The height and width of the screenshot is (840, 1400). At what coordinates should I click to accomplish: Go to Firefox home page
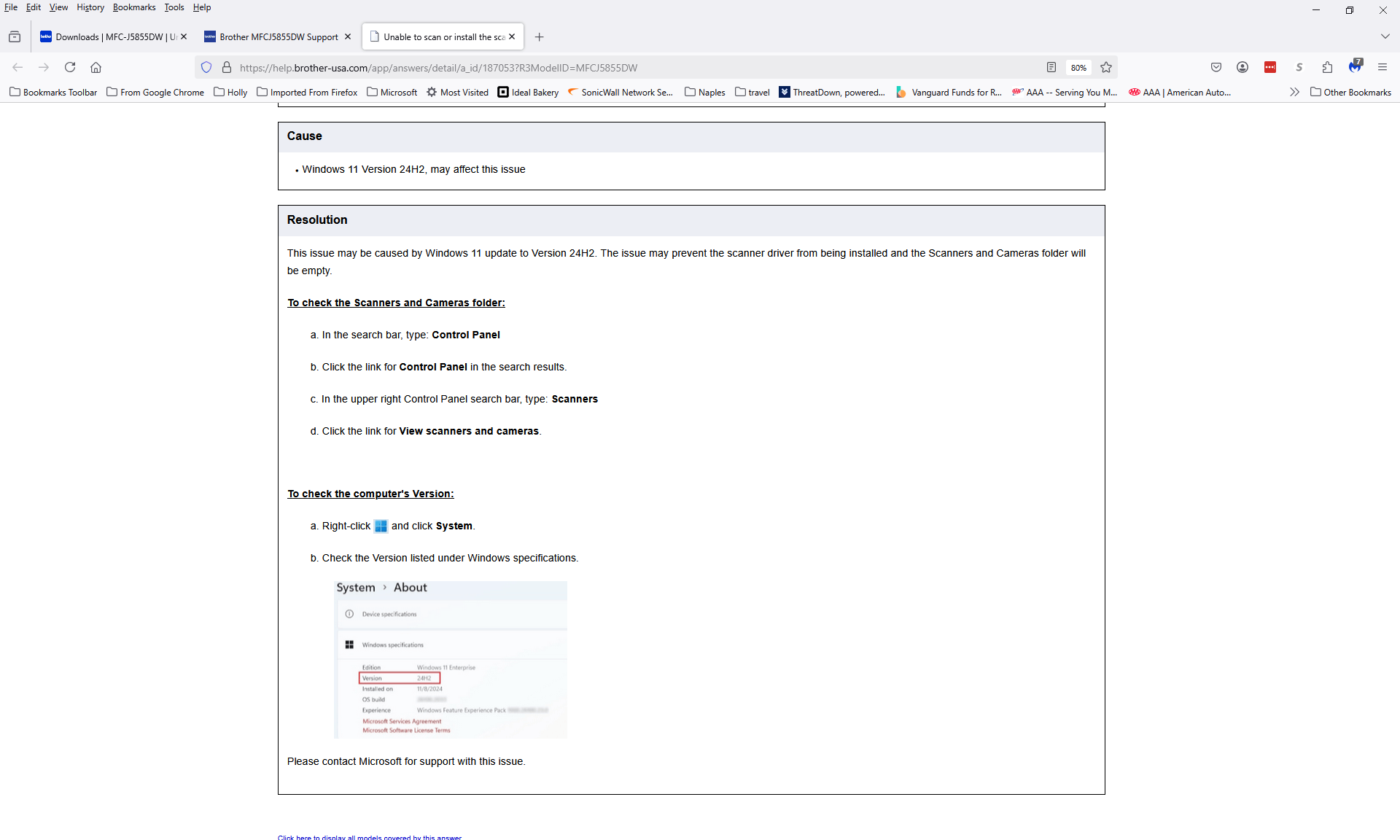[96, 67]
